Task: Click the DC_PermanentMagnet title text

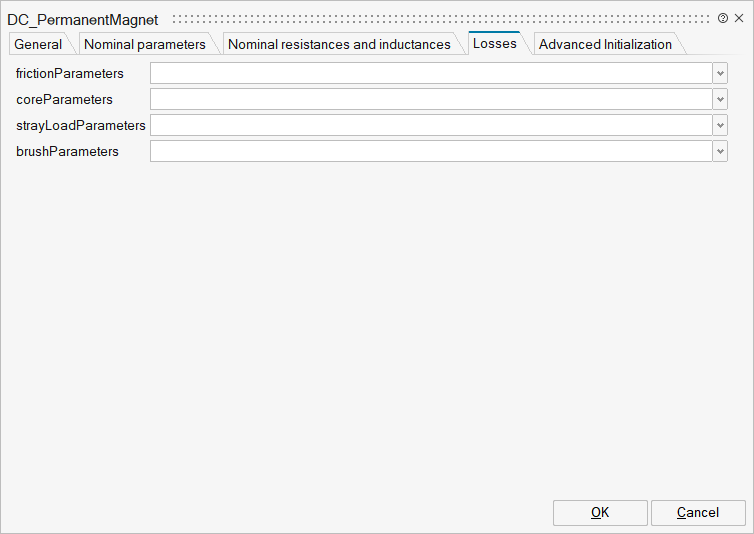Action: (83, 19)
